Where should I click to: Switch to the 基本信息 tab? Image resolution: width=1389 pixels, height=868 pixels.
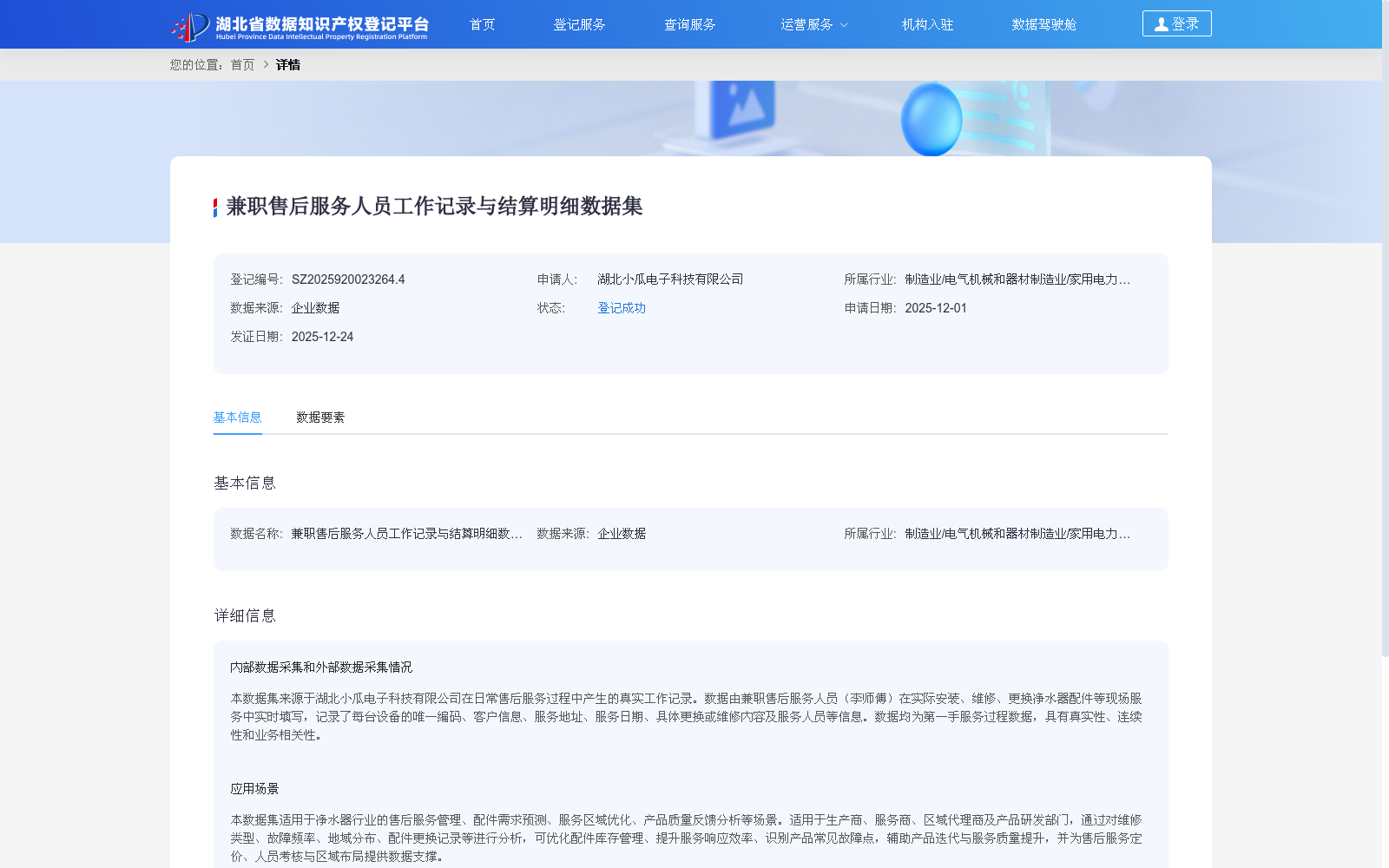coord(237,418)
